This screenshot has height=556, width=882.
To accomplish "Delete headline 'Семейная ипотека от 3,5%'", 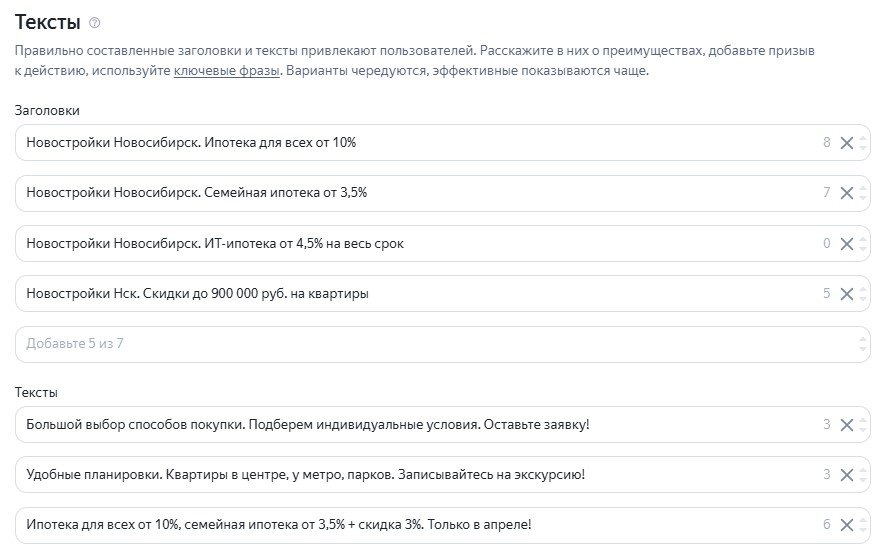I will (847, 193).
